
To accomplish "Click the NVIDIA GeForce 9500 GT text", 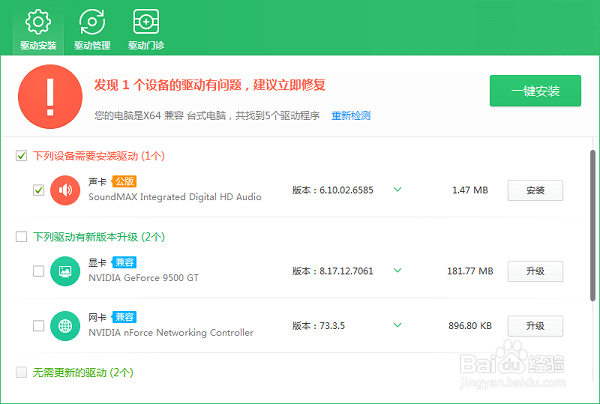I will 143,278.
